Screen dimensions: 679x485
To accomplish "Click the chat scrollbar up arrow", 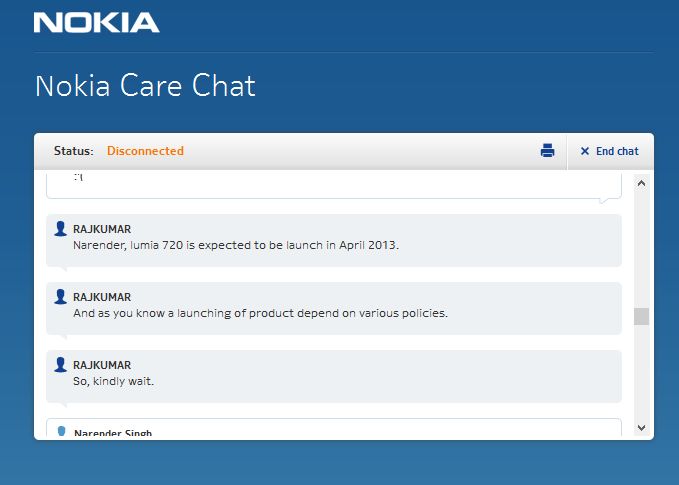I will point(641,183).
